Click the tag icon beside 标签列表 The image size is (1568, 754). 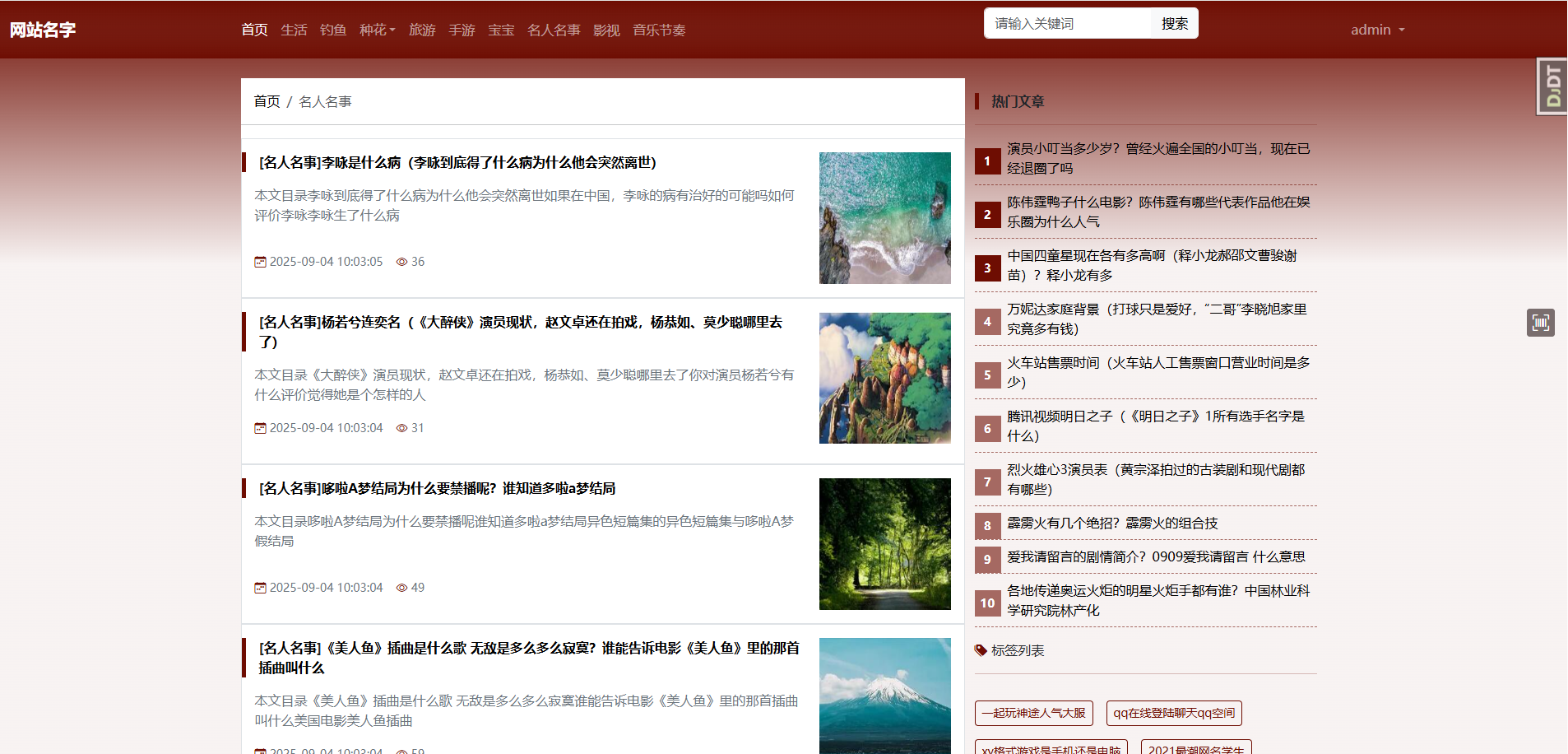(981, 650)
